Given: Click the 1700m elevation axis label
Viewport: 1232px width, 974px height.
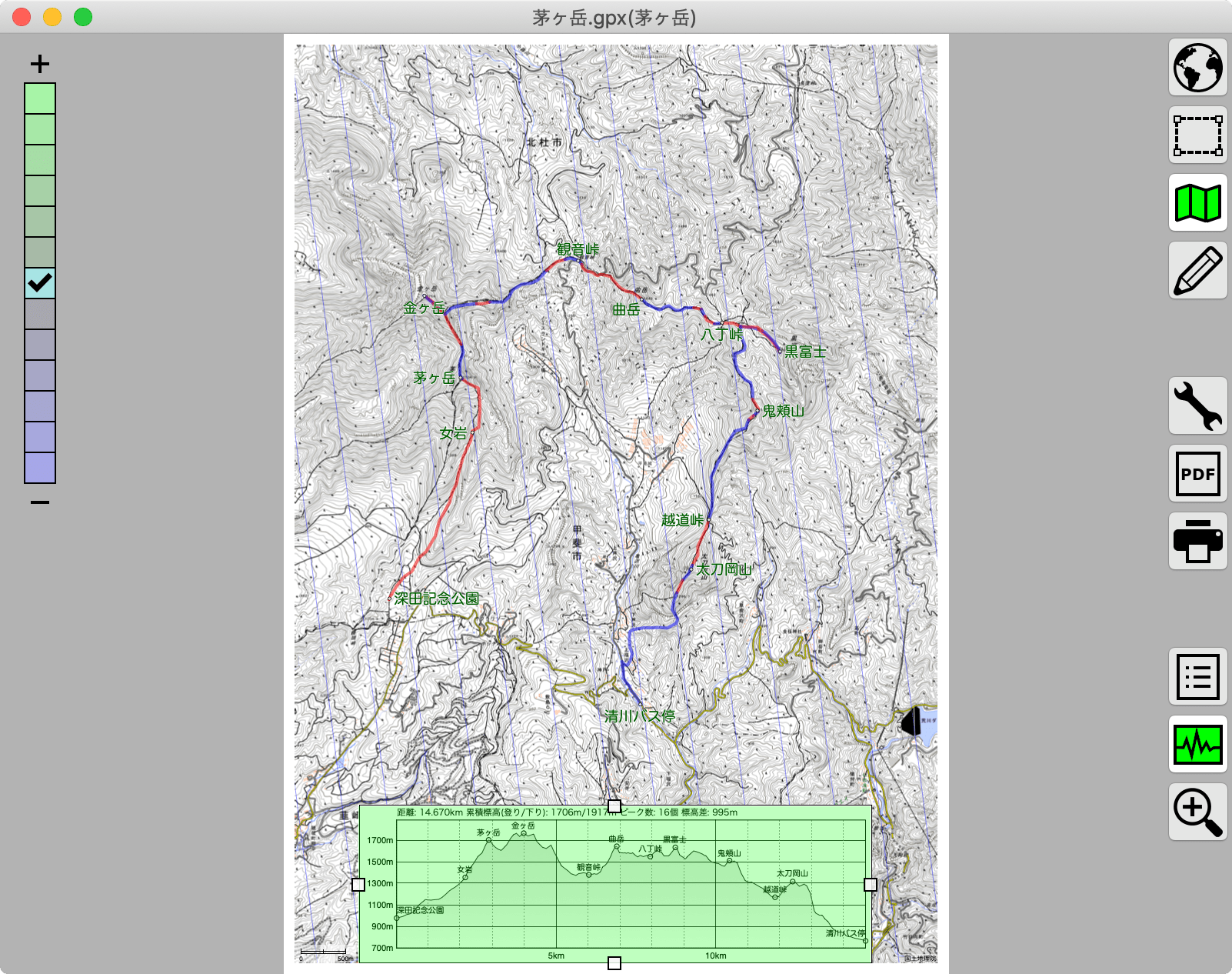Looking at the screenshot, I should (380, 840).
